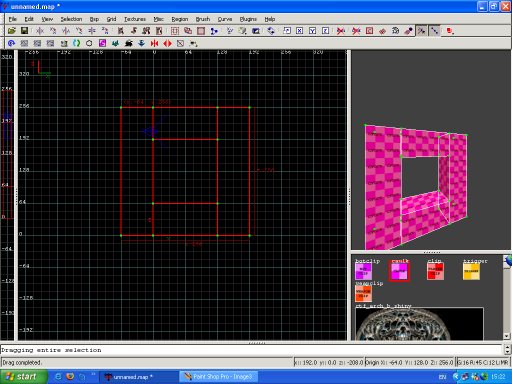Toggle Don't Select Curved Brushes icon

coord(341,31)
